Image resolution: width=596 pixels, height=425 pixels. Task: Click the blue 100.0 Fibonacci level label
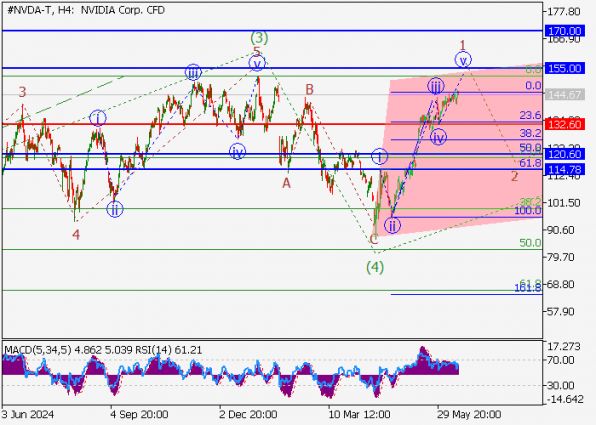(x=528, y=211)
